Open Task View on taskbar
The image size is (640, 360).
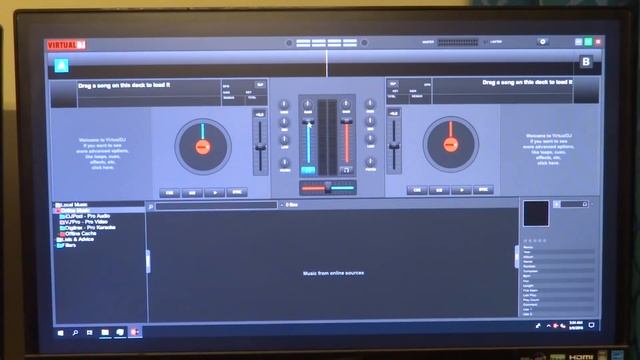89,333
